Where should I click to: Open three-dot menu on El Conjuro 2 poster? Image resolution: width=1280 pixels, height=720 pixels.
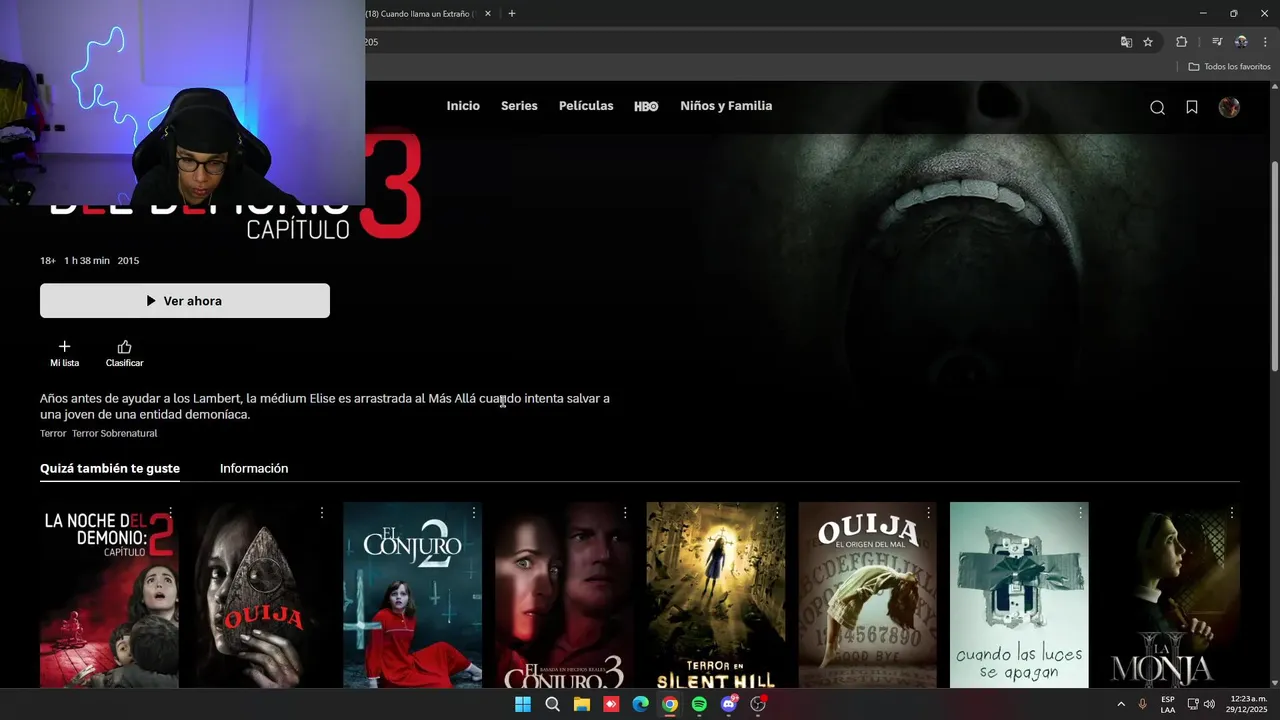[474, 512]
